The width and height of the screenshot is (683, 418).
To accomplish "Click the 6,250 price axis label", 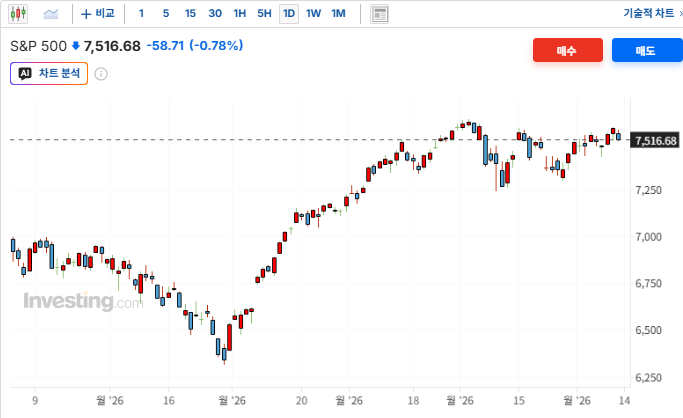I will pyautogui.click(x=648, y=378).
